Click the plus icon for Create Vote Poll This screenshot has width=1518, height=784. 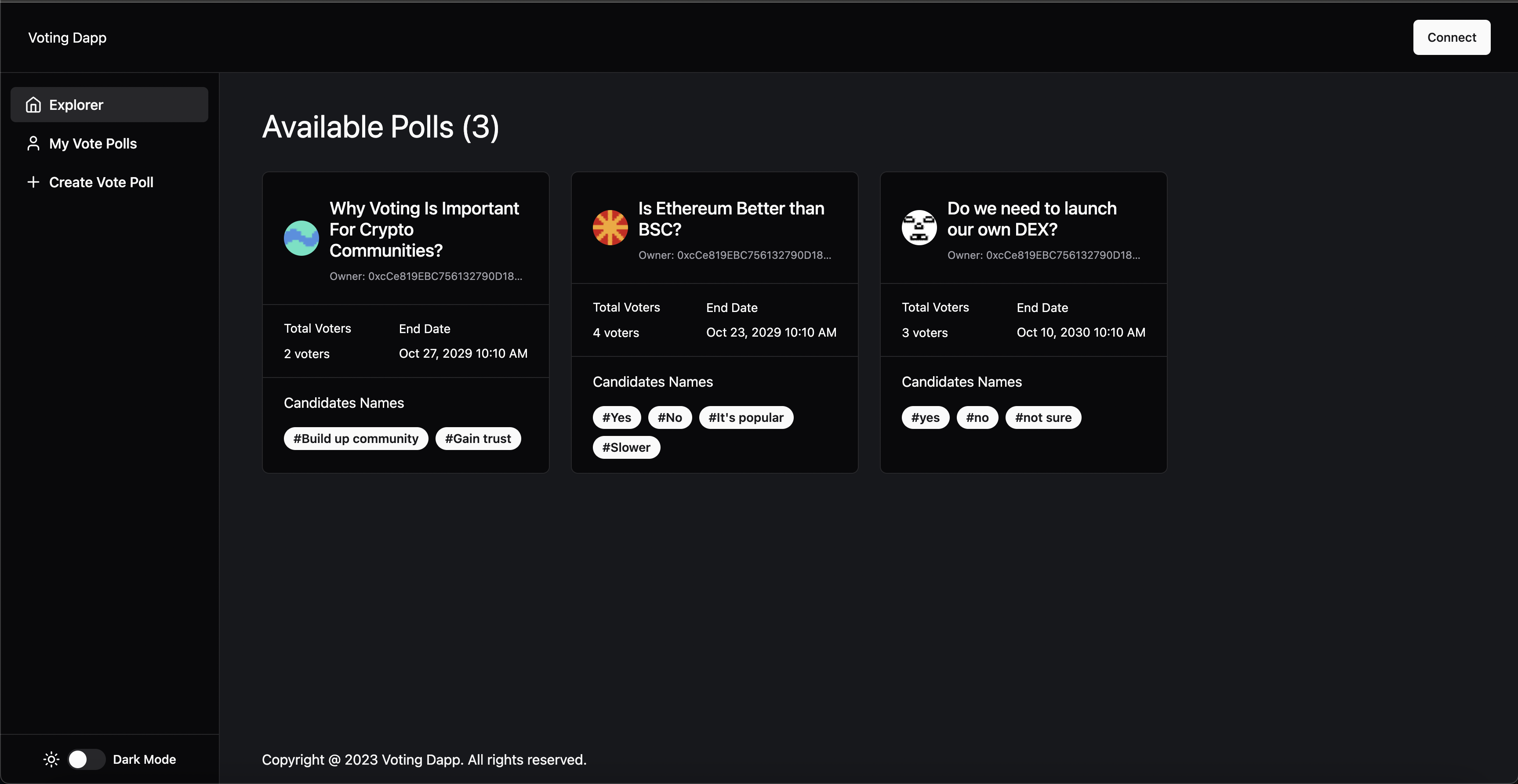click(33, 182)
